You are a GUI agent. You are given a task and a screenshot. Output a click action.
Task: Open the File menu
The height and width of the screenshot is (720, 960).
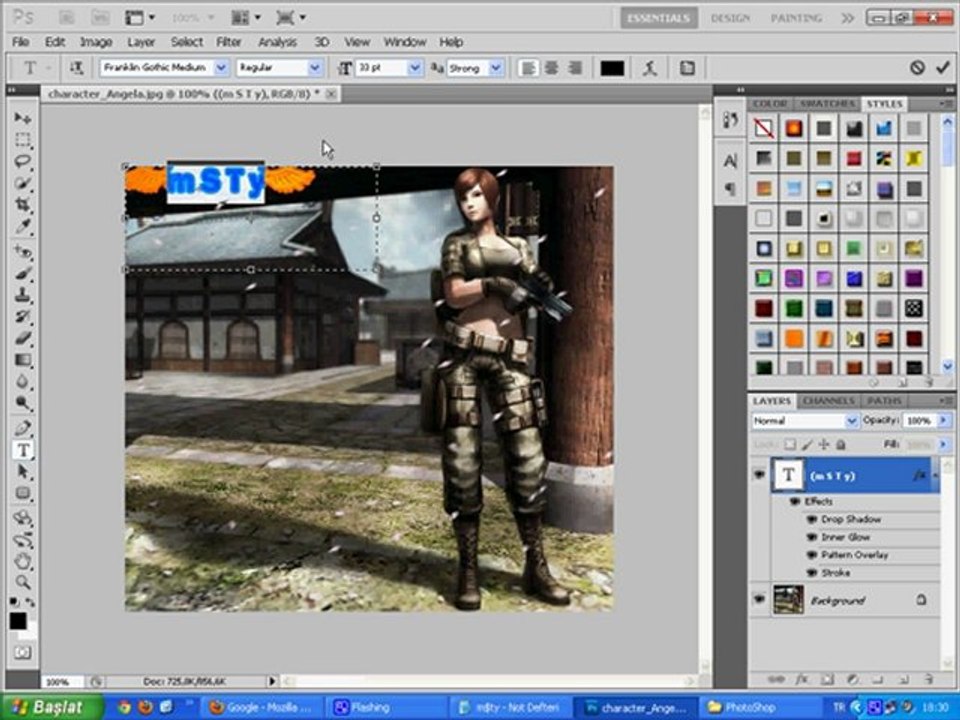(x=20, y=42)
